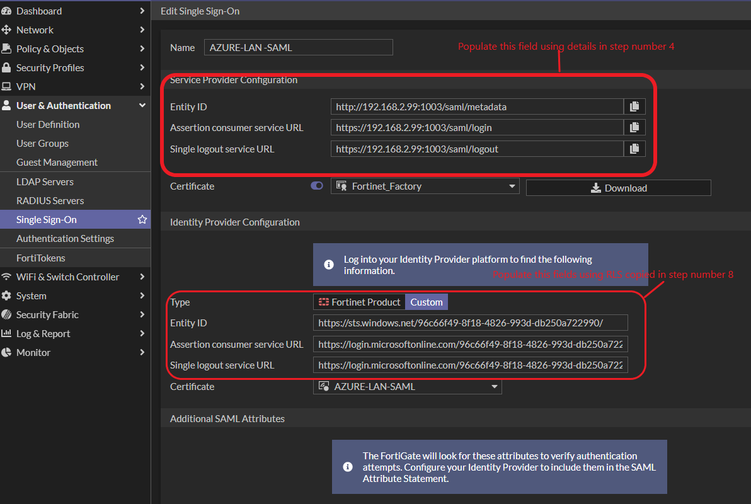Expand the Dashboard menu chevron

coord(142,11)
